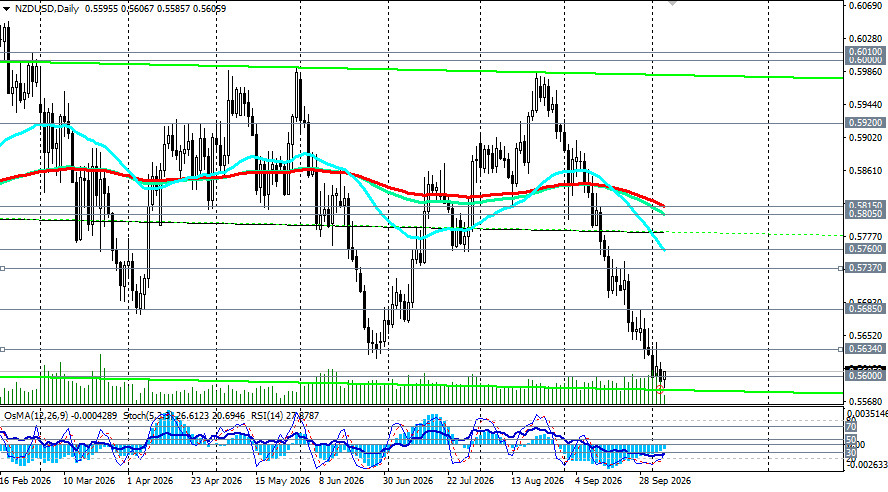Viewport: 888px width, 492px height.
Task: Click the RSI(14) indicator label
Action: coord(267,416)
